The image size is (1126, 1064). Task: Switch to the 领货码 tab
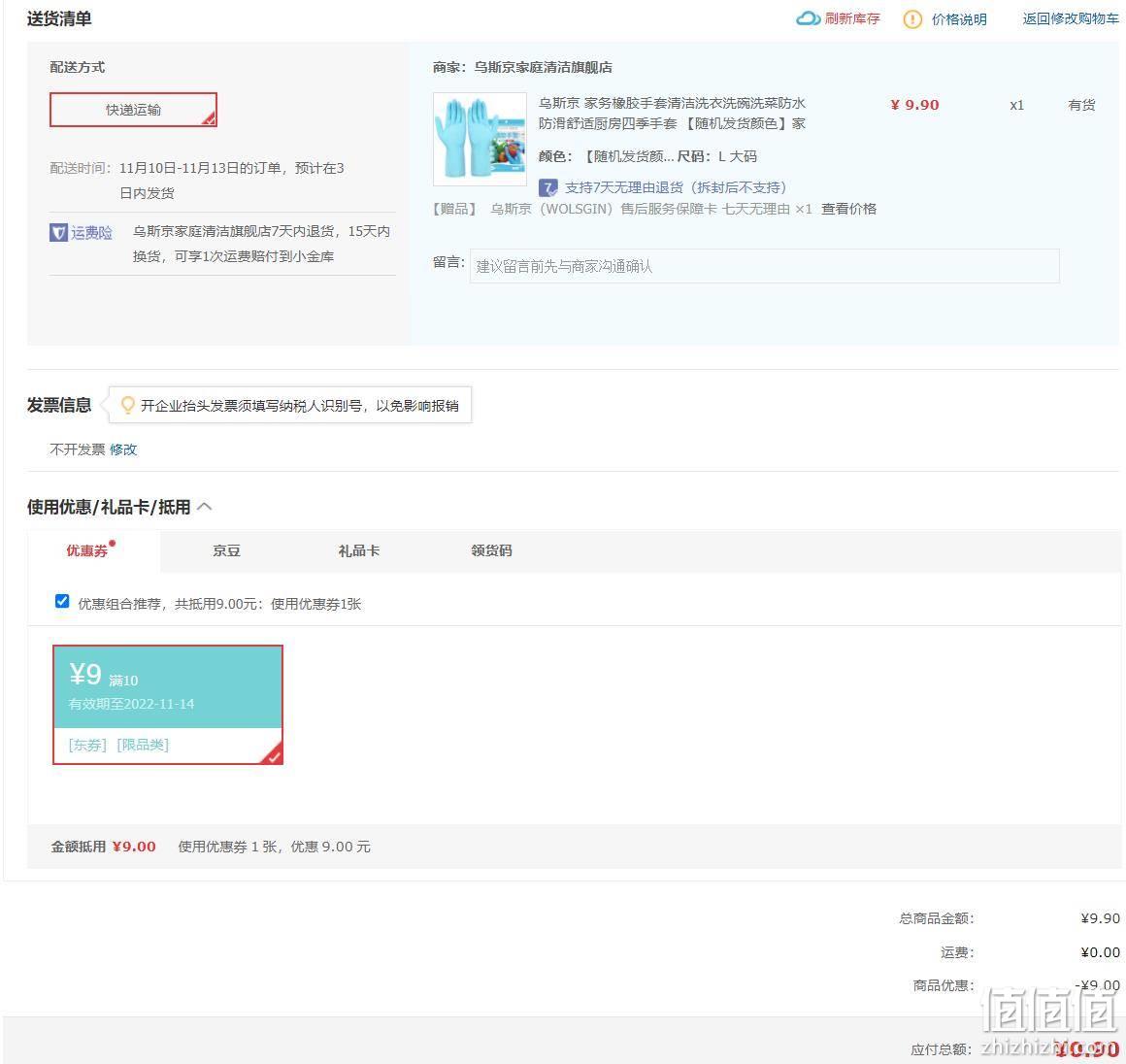pos(491,551)
